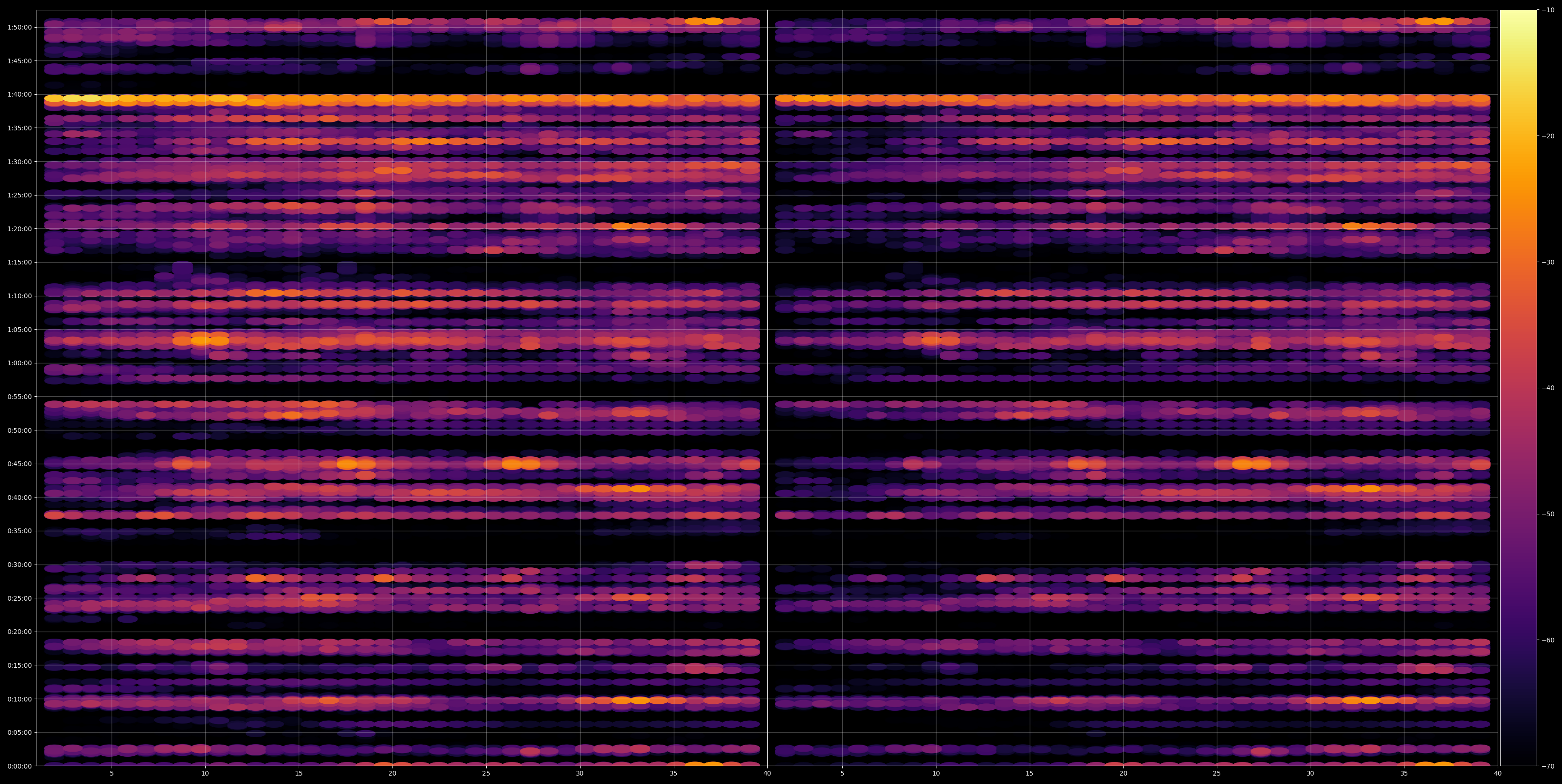The height and width of the screenshot is (784, 1562).
Task: Click x-axis tick 15 under the right heatmap
Action: click(x=1030, y=774)
